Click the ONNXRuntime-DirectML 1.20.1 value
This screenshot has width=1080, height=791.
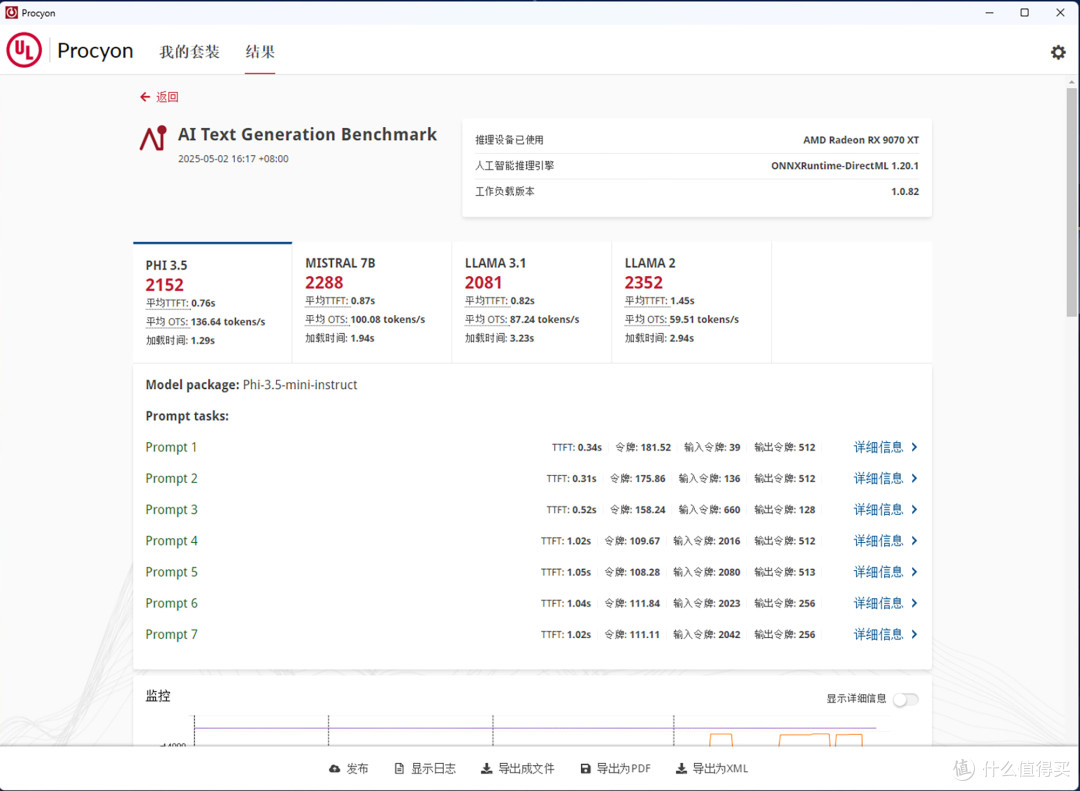(x=845, y=165)
